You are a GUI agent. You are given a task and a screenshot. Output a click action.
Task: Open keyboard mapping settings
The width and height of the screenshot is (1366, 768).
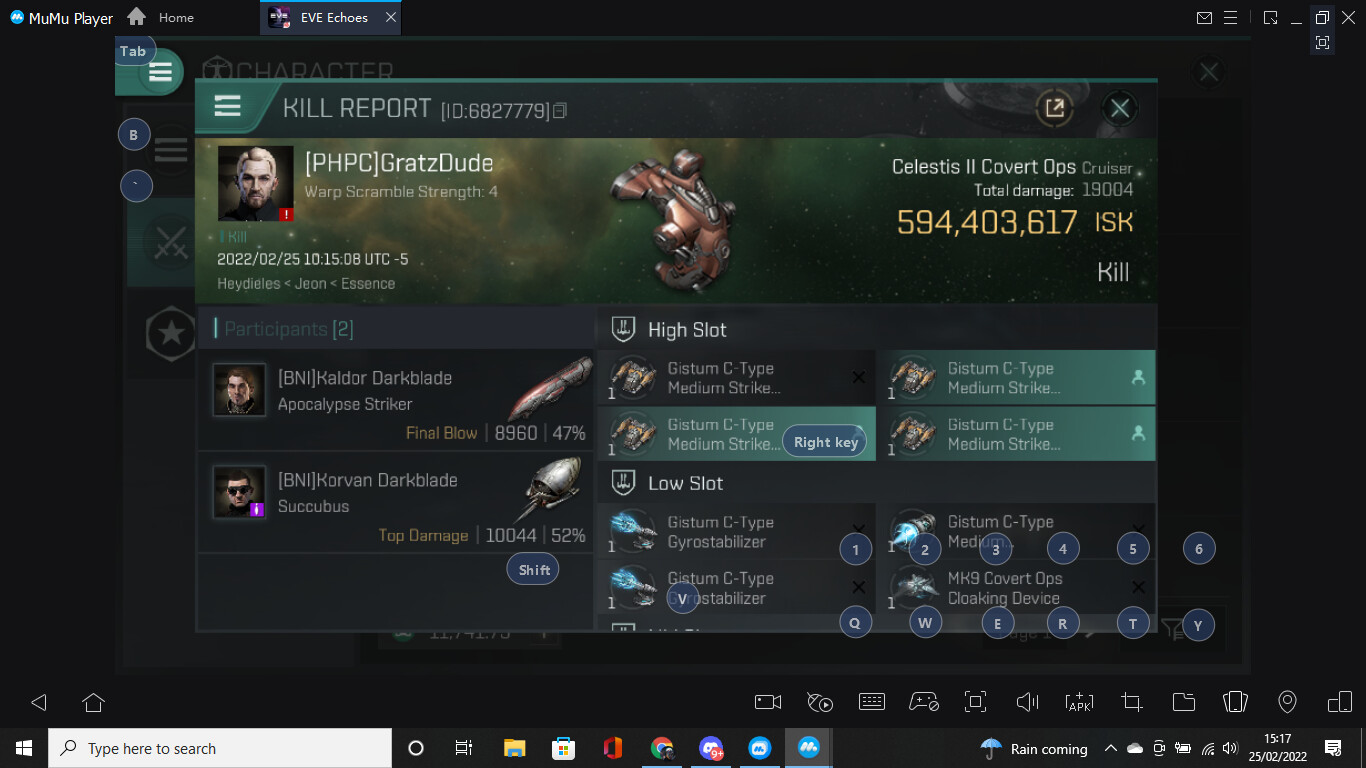(872, 702)
